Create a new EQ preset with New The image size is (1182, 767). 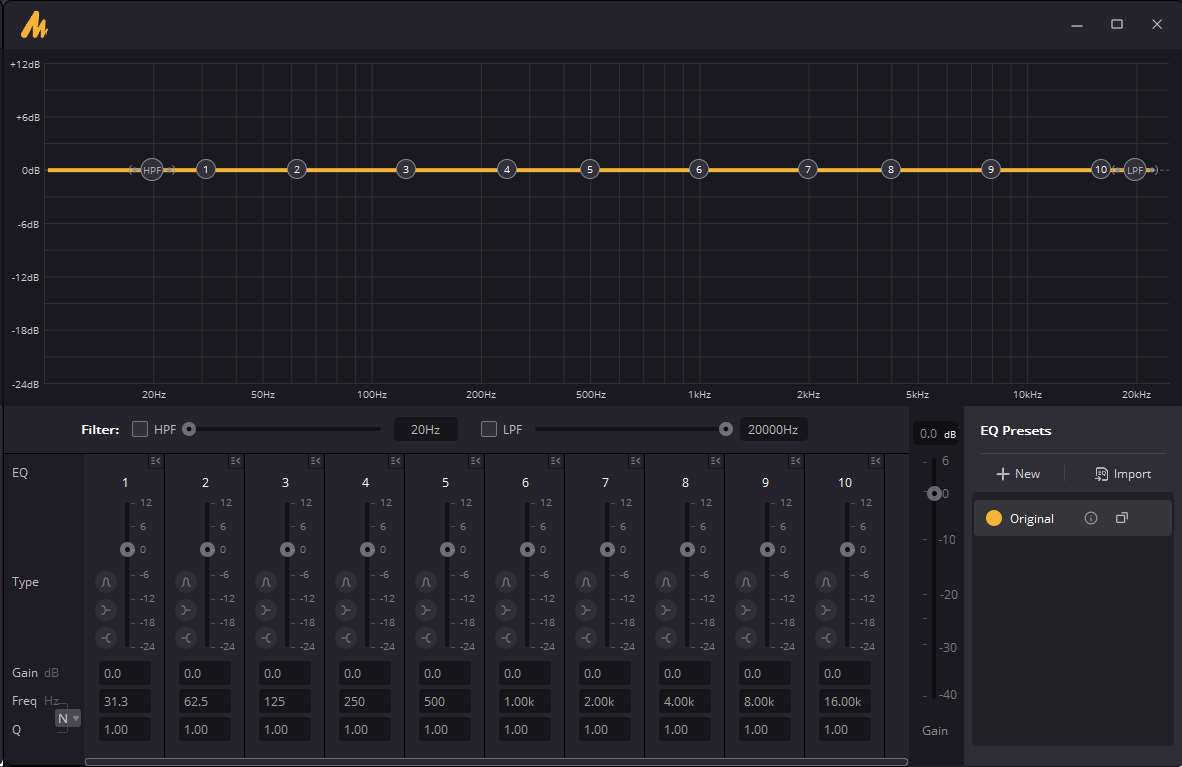click(x=1018, y=474)
